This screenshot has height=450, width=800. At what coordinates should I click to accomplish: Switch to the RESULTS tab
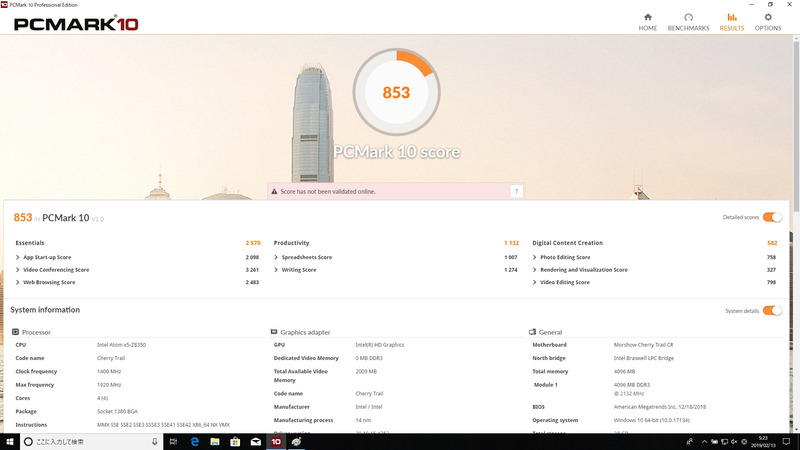(732, 22)
